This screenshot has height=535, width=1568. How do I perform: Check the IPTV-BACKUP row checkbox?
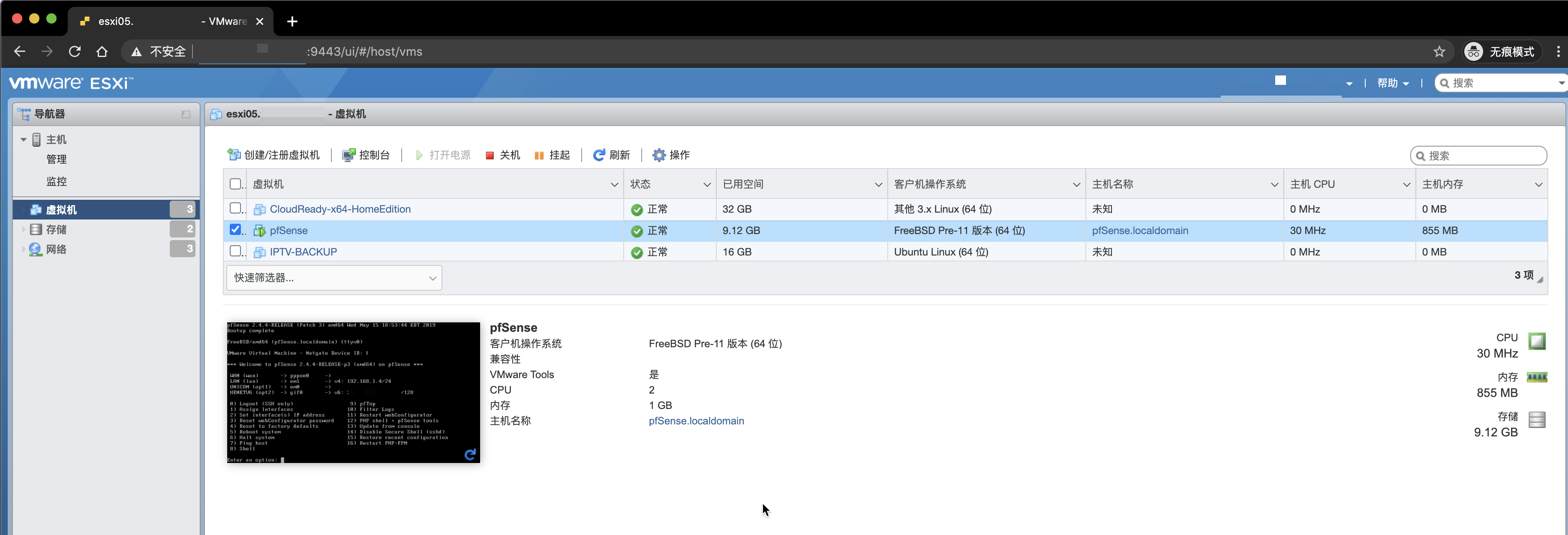pyautogui.click(x=236, y=251)
